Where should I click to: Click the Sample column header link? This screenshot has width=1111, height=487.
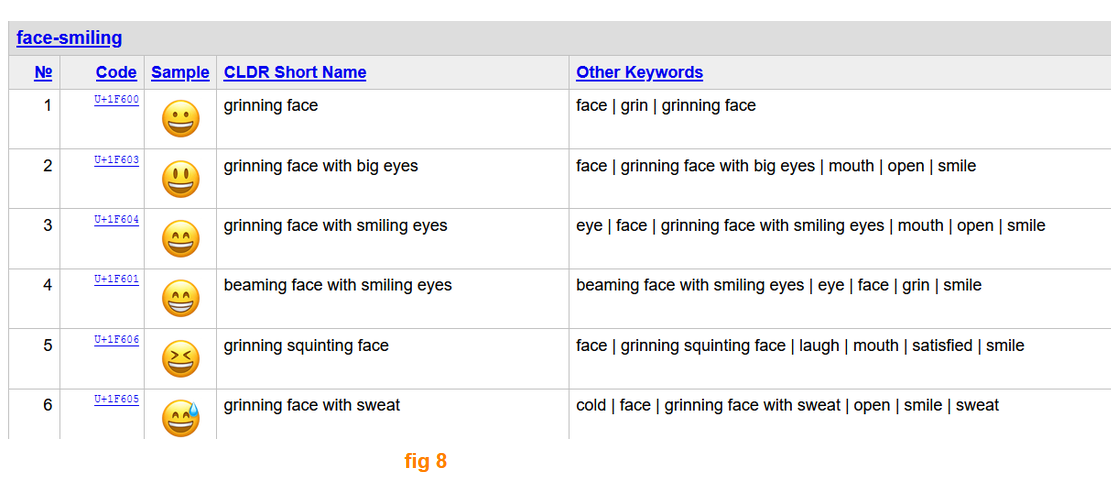(x=181, y=72)
